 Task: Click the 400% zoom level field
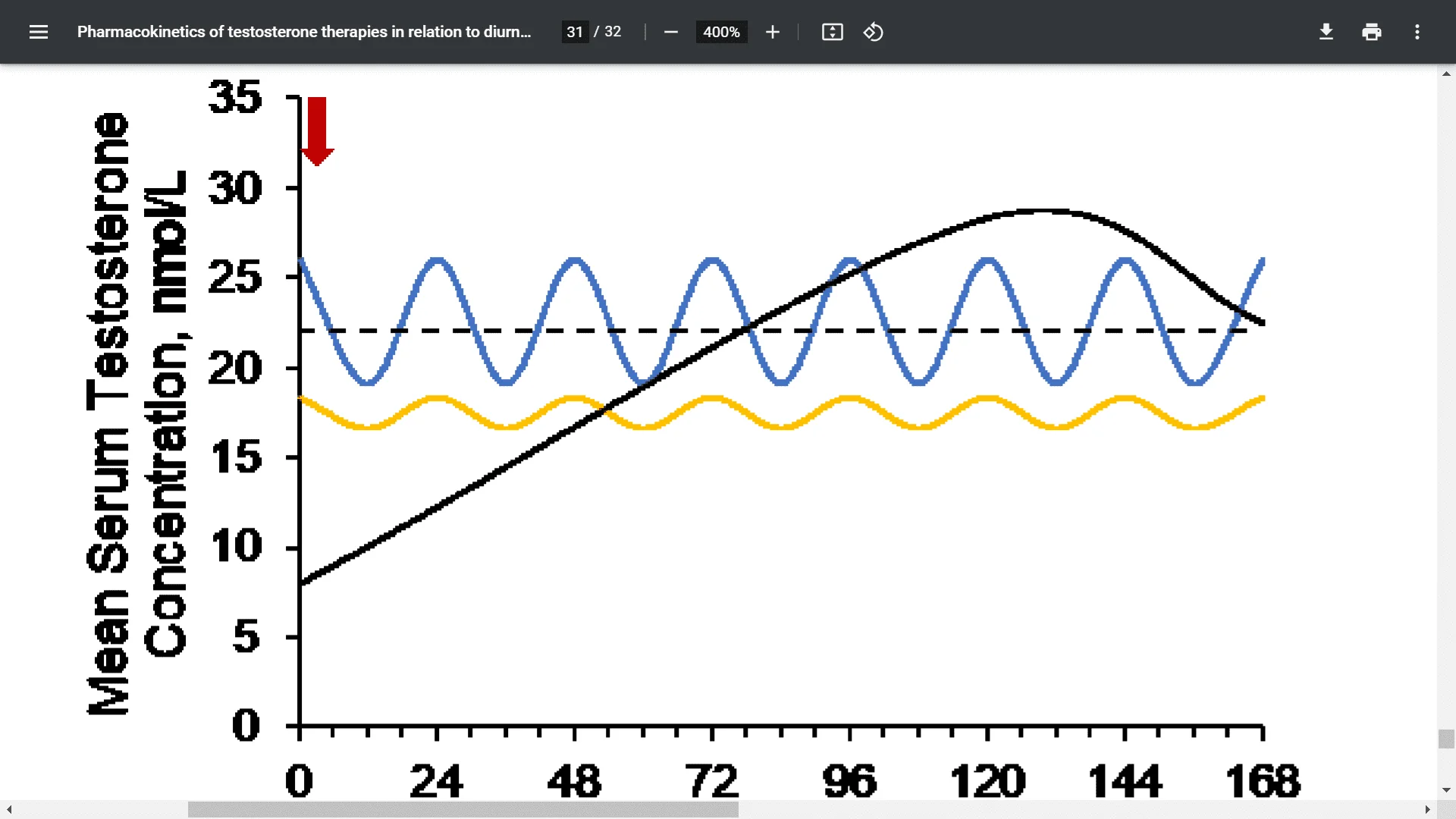(721, 32)
